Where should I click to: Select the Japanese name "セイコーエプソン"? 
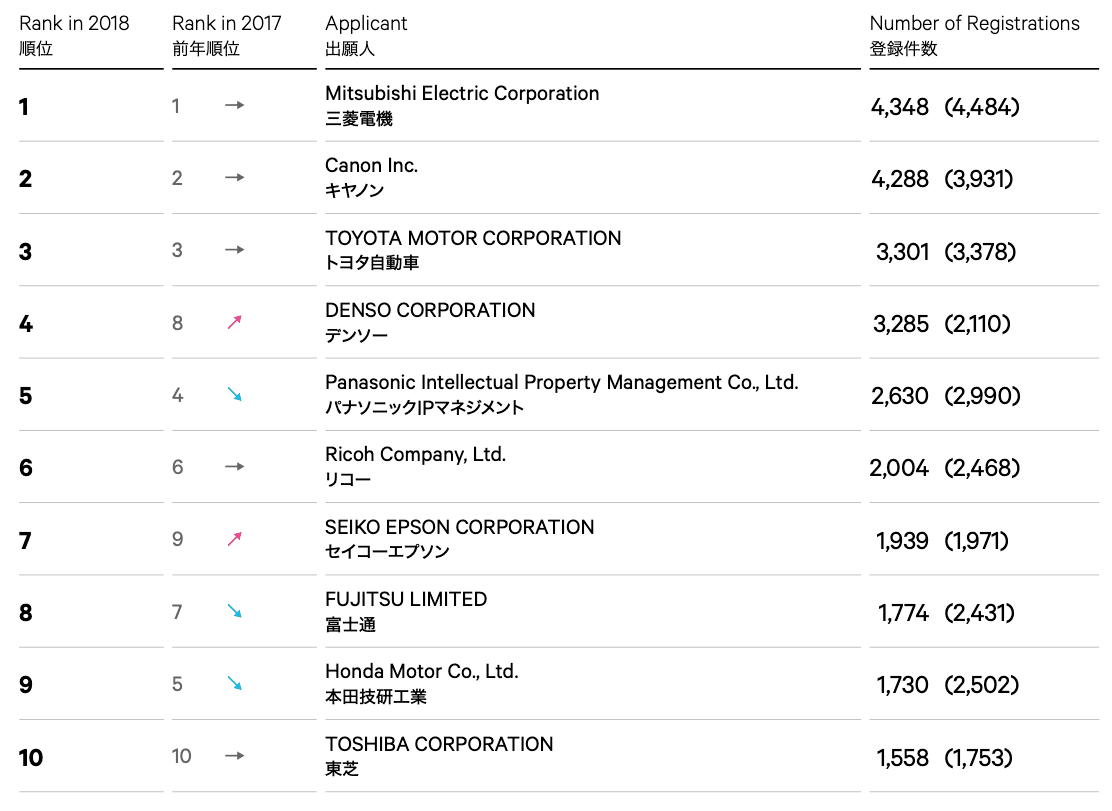coord(387,552)
